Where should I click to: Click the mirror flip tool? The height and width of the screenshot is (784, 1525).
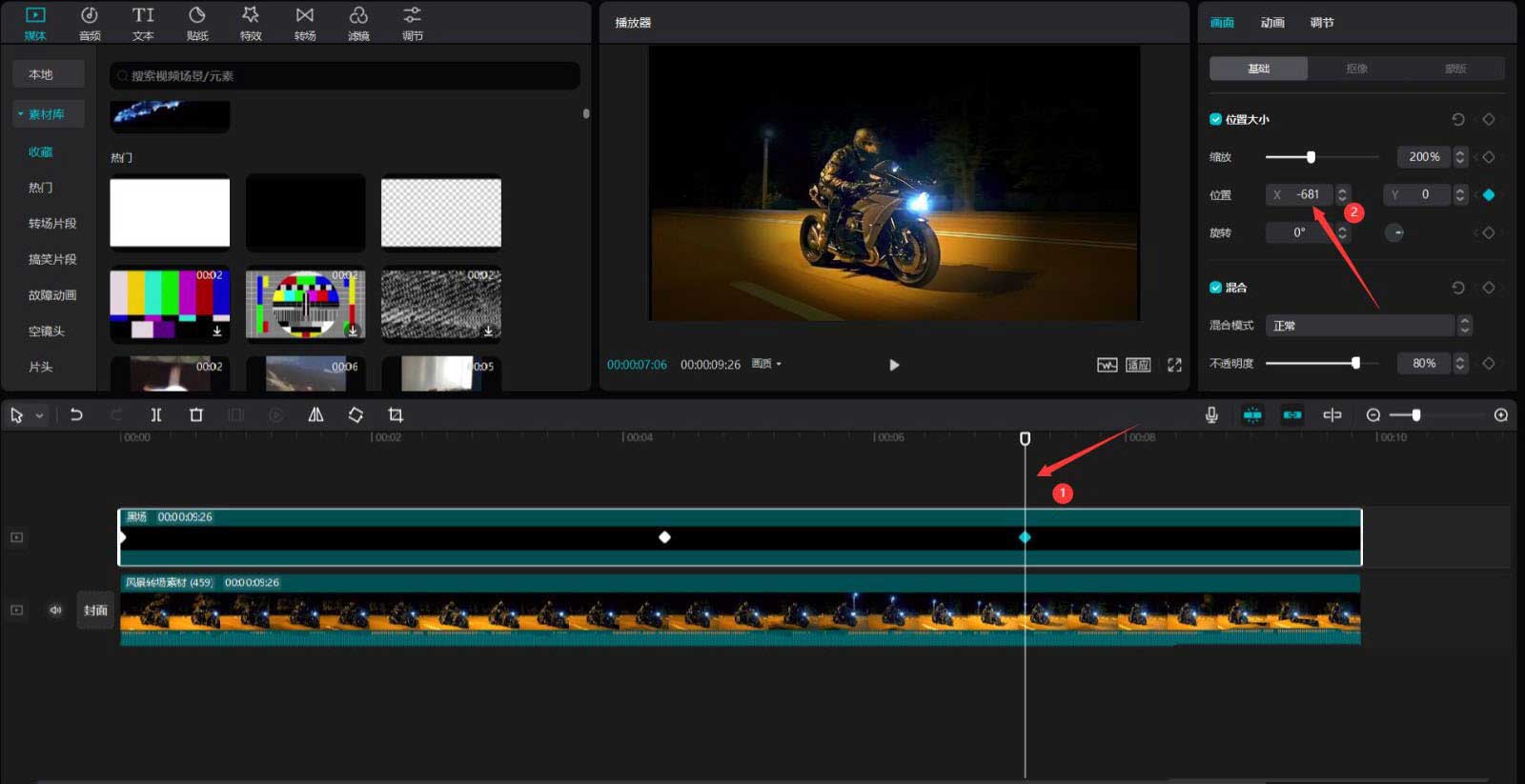(315, 415)
